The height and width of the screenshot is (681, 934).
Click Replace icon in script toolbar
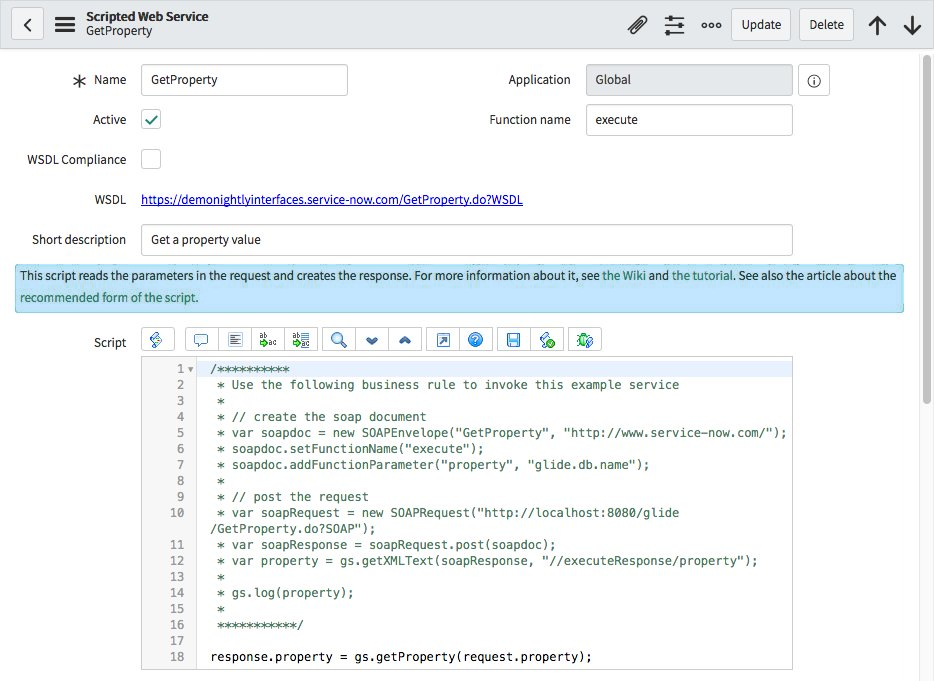point(268,340)
